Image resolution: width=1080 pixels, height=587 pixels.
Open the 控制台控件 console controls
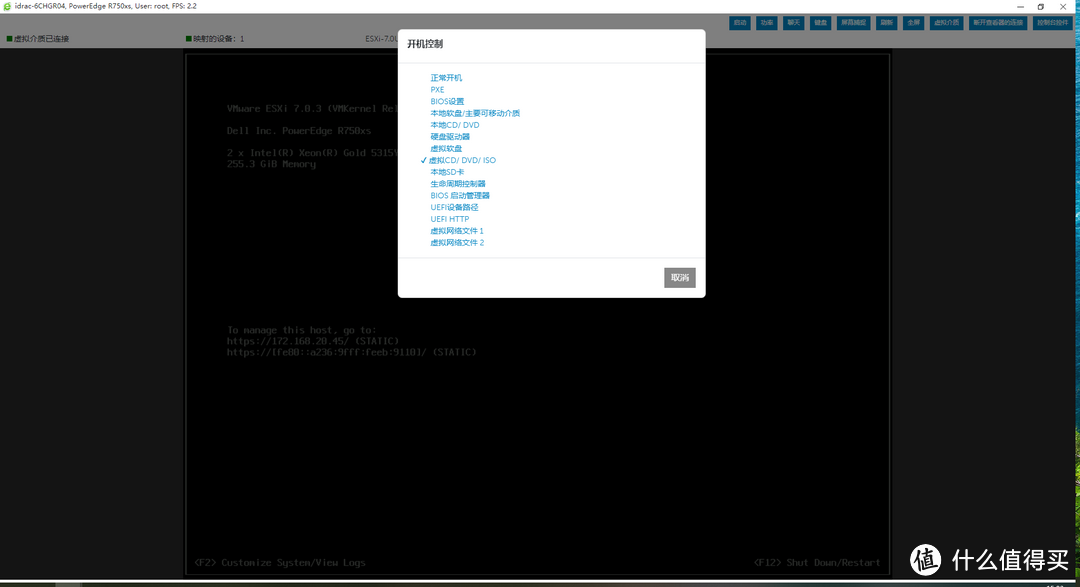pyautogui.click(x=1053, y=22)
